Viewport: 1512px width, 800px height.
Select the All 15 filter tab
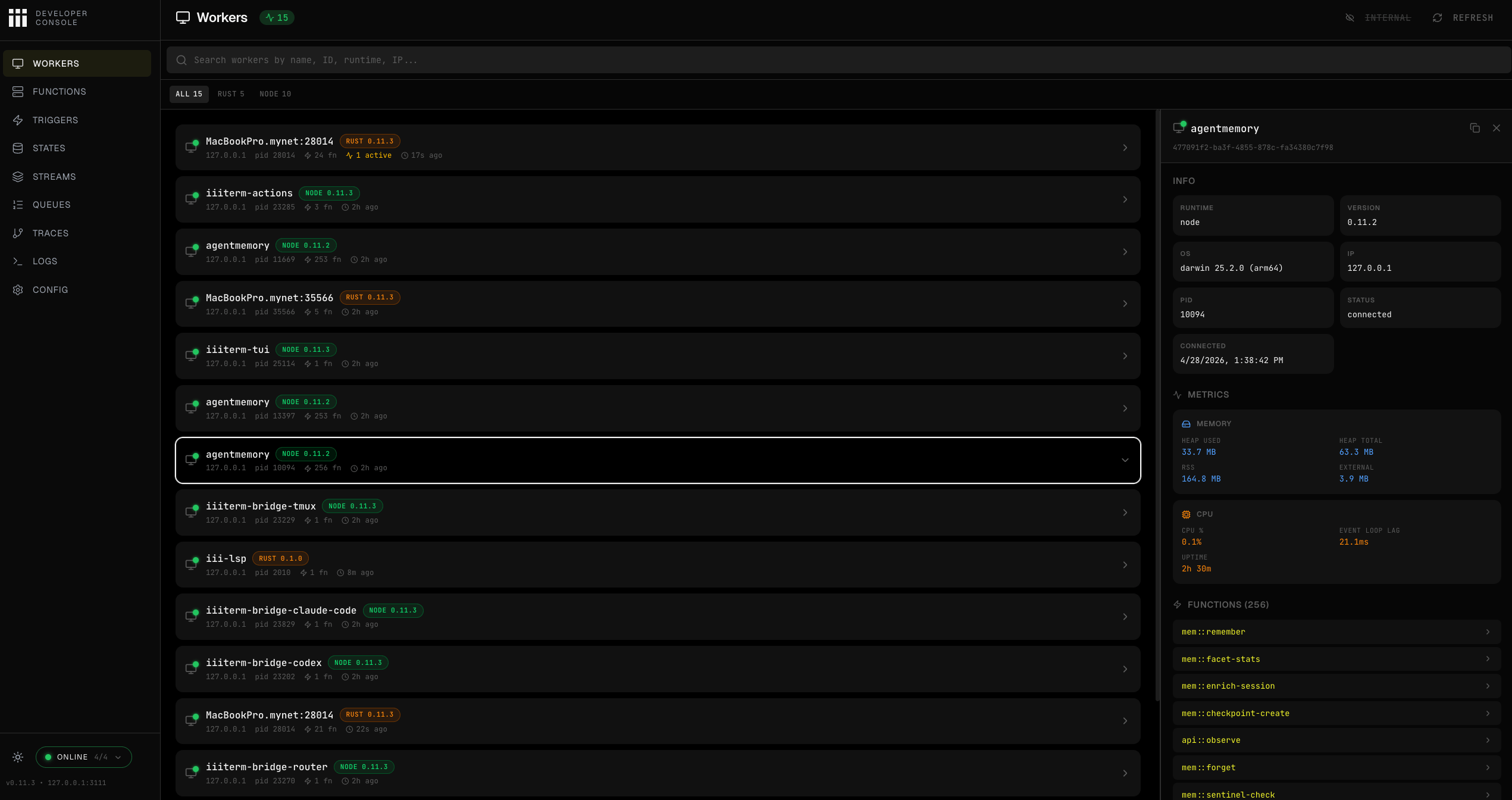(189, 94)
